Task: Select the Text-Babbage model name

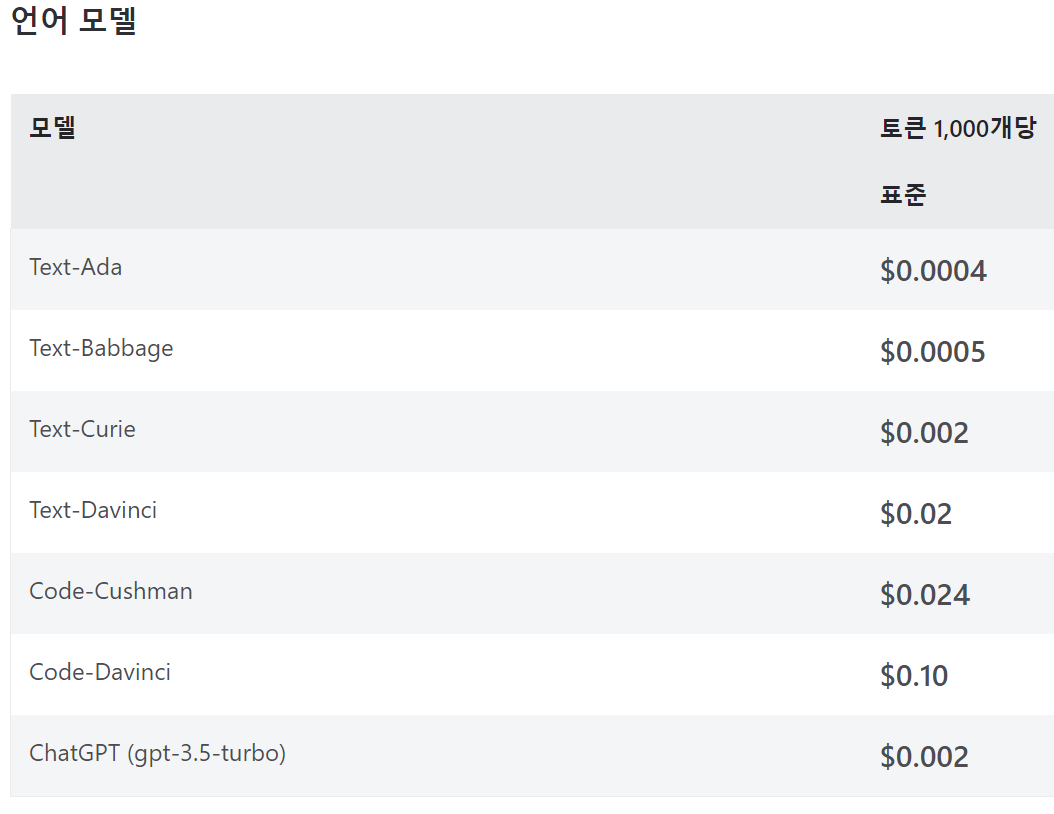Action: 101,348
